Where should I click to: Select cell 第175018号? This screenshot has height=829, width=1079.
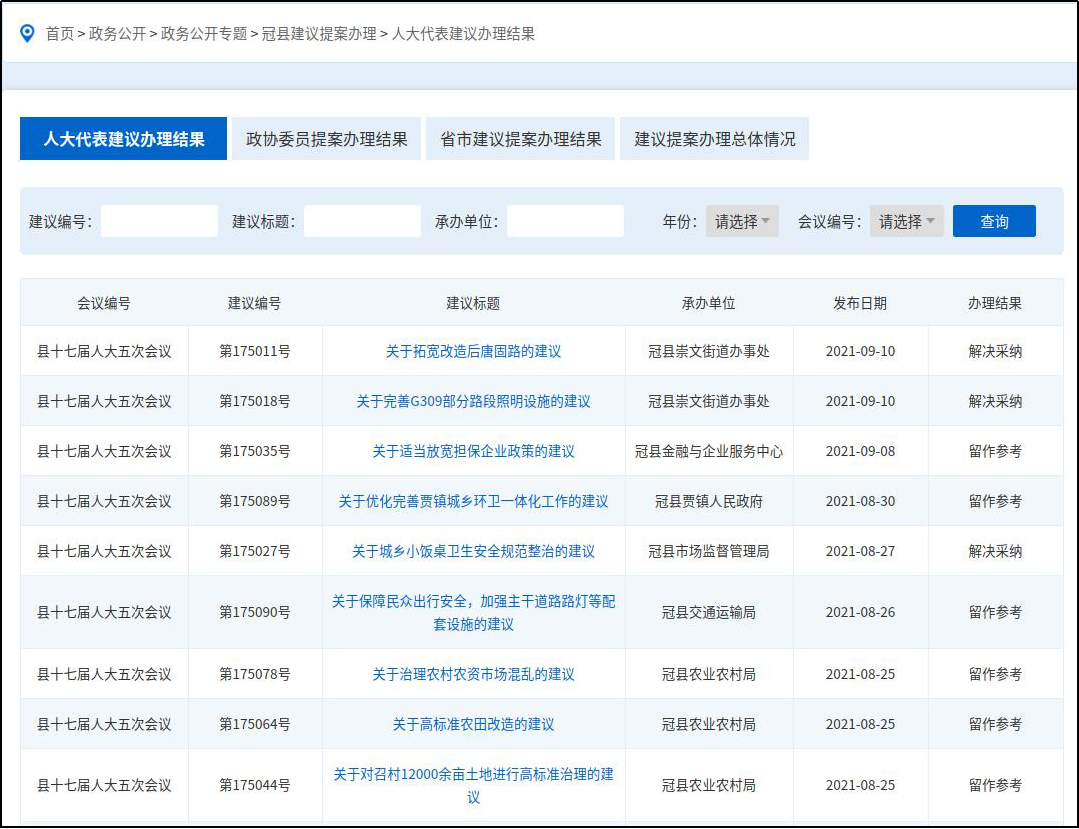pos(255,402)
